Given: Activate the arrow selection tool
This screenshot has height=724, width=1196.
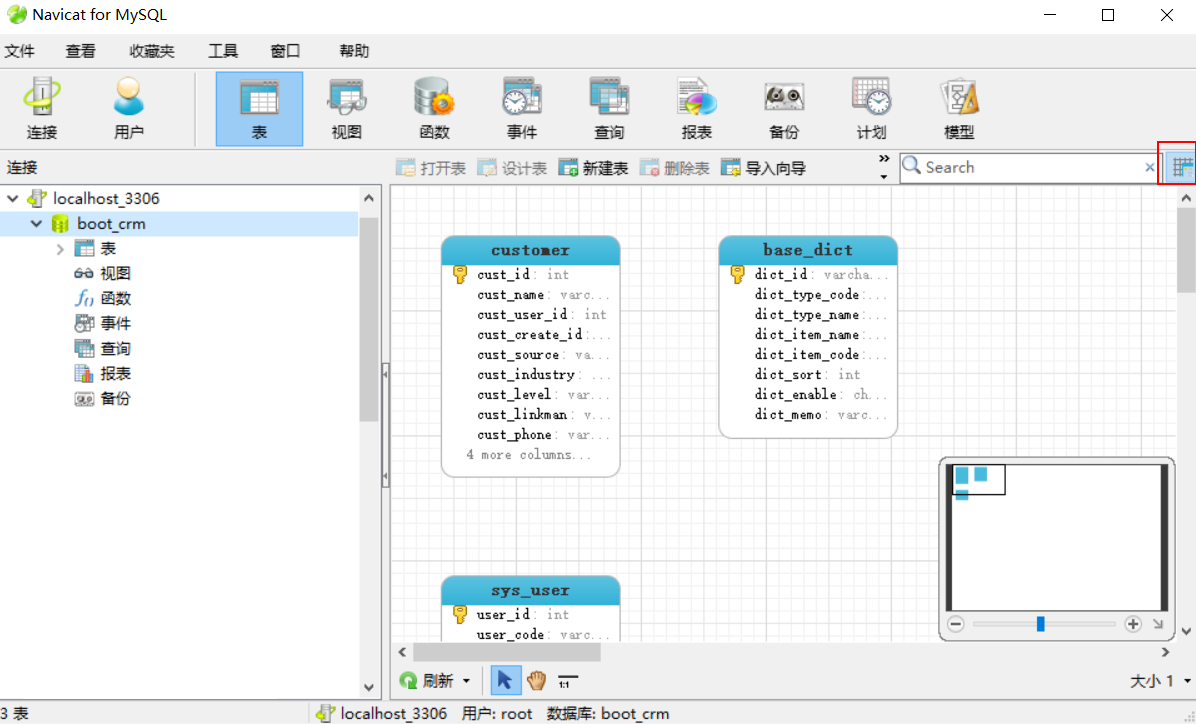Looking at the screenshot, I should (505, 679).
